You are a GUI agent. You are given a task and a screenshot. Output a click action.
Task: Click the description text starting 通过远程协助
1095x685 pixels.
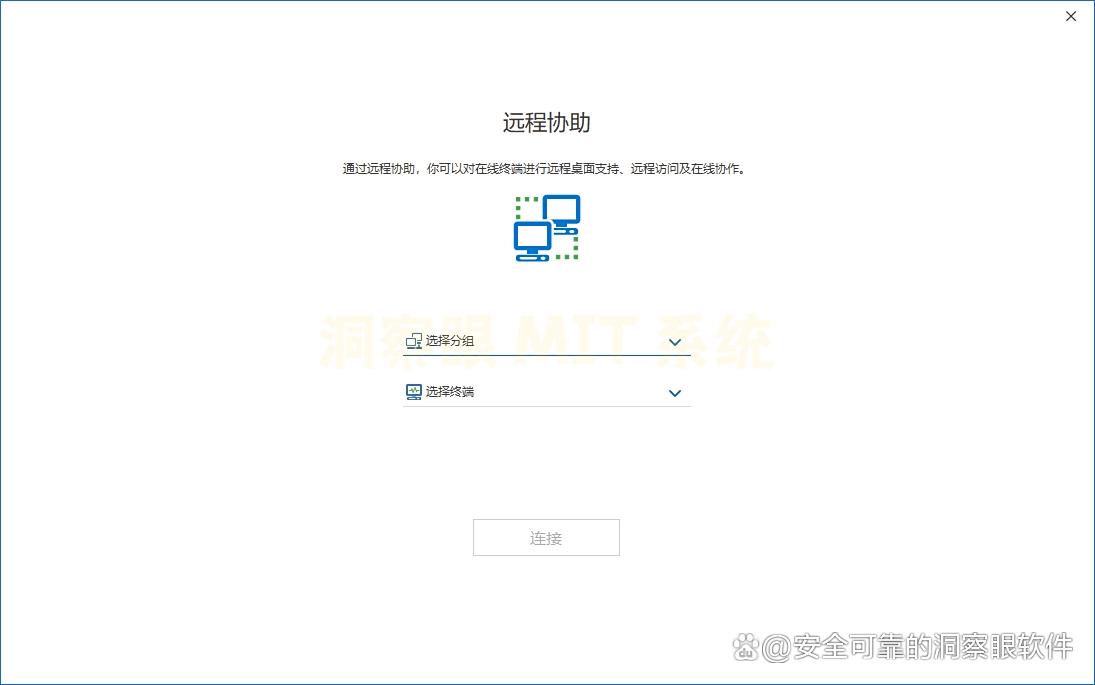544,169
